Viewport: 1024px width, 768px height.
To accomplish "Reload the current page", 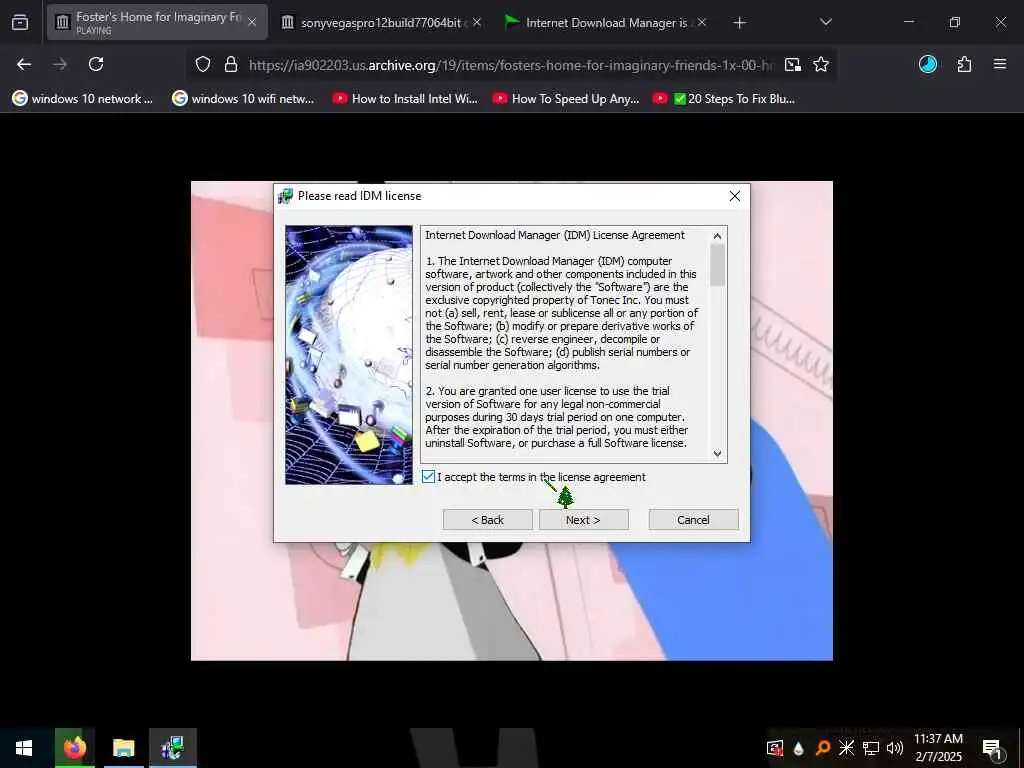I will click(96, 64).
